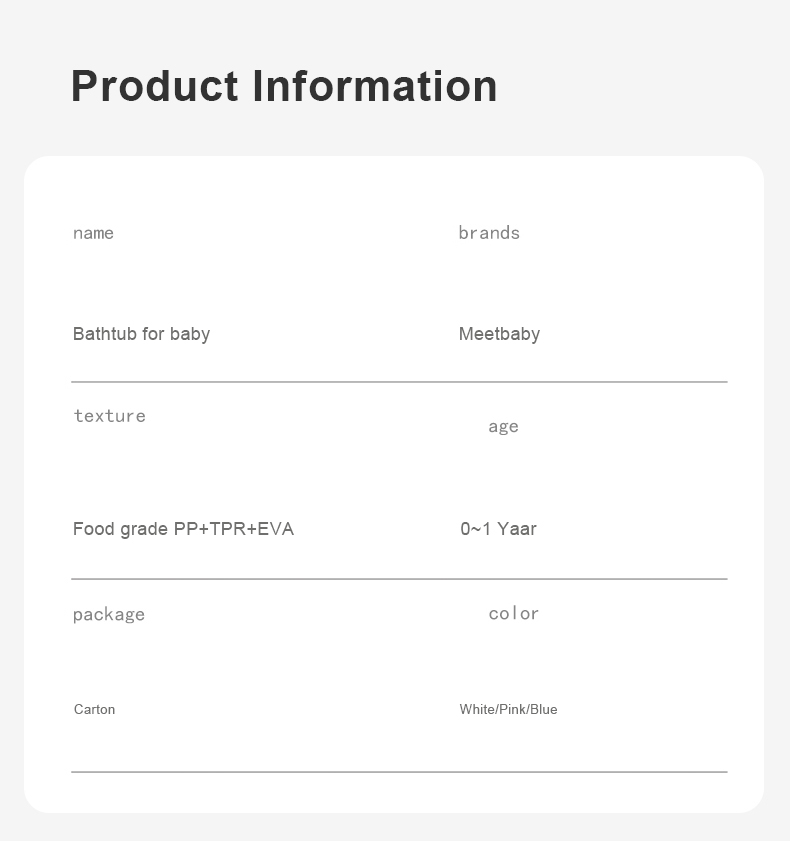Click the age field label
790x841 pixels.
coord(504,427)
